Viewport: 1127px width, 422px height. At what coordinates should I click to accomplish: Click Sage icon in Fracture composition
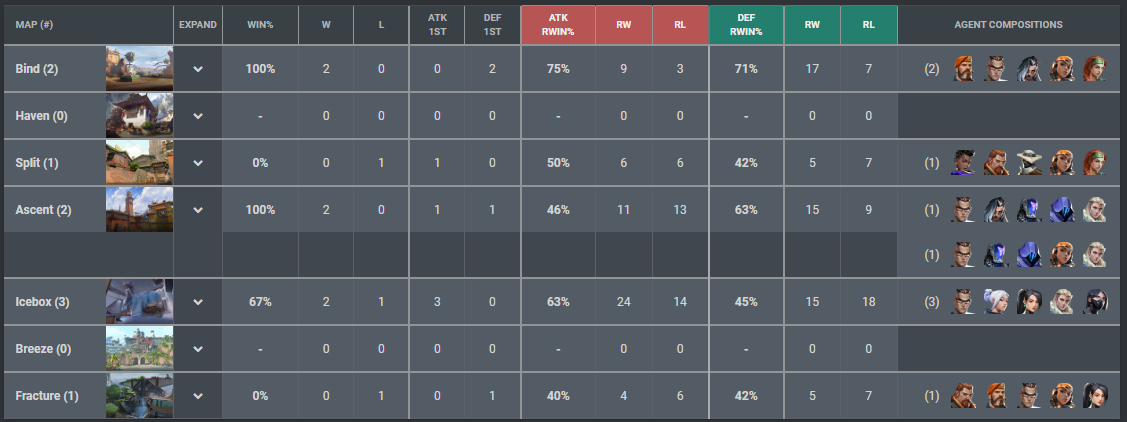coord(1095,395)
